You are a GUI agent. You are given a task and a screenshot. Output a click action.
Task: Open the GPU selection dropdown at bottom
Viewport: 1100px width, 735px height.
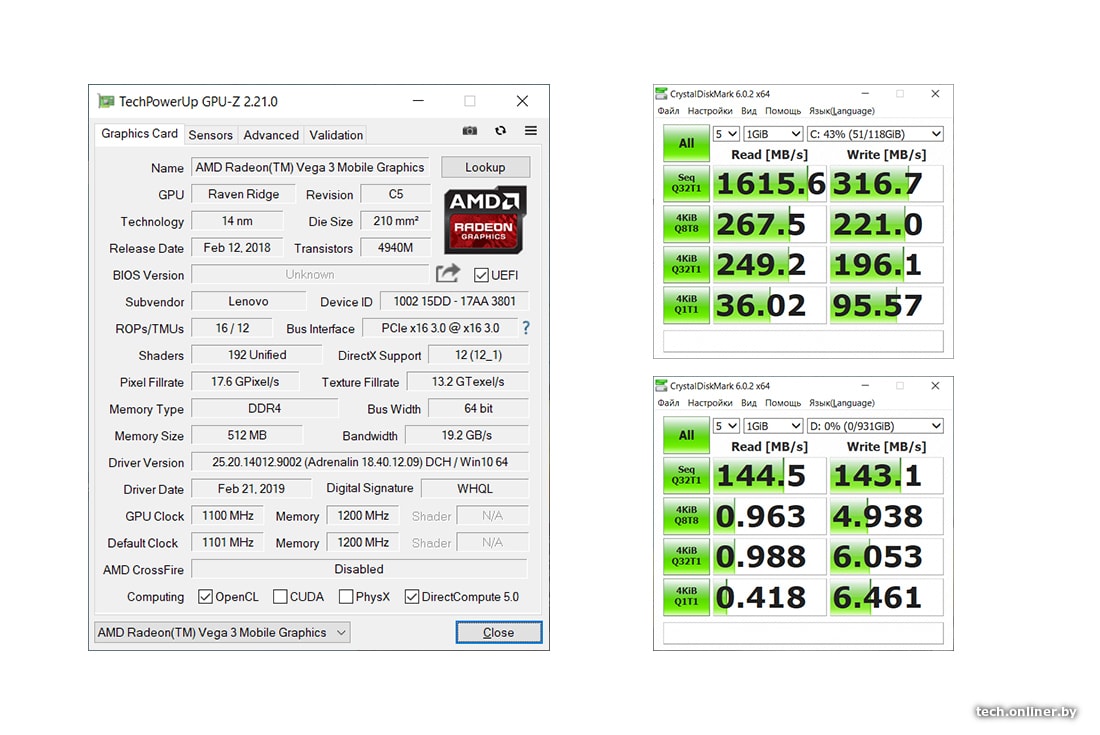tap(222, 633)
